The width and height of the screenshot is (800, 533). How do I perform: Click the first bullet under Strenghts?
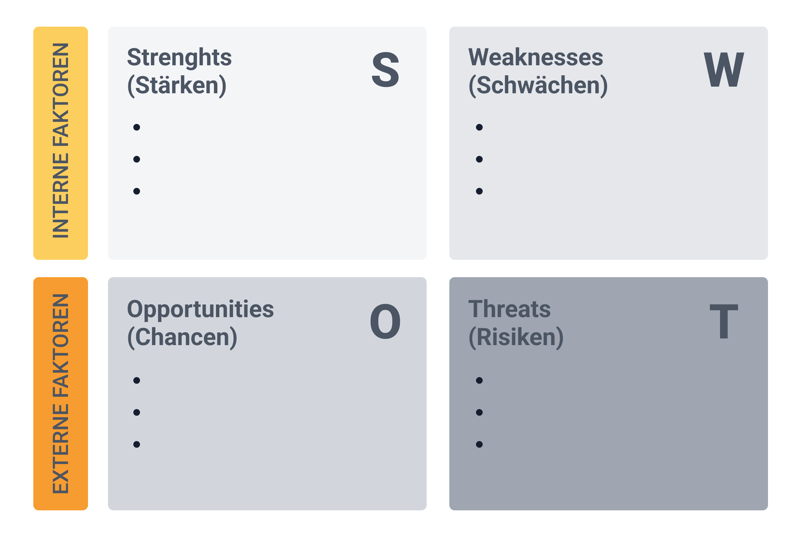(x=137, y=127)
